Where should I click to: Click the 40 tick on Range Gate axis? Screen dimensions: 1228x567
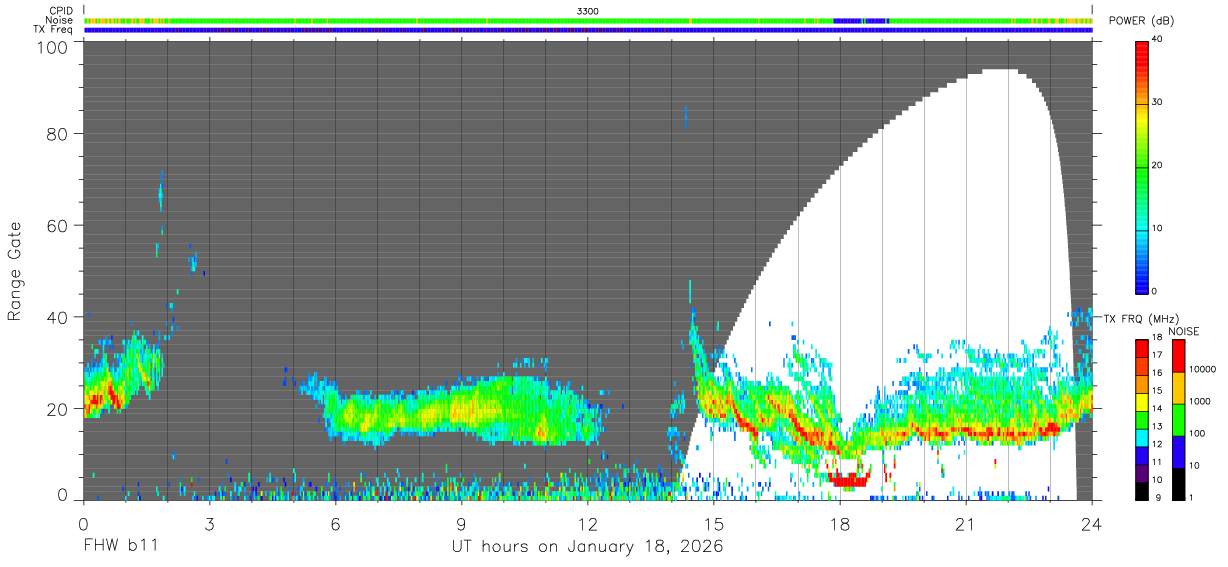click(58, 317)
